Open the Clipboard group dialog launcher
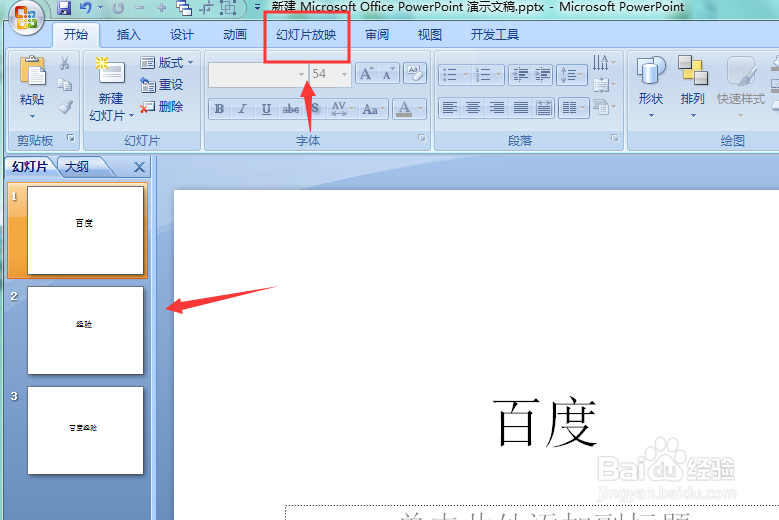Viewport: 779px width, 520px height. point(71,139)
